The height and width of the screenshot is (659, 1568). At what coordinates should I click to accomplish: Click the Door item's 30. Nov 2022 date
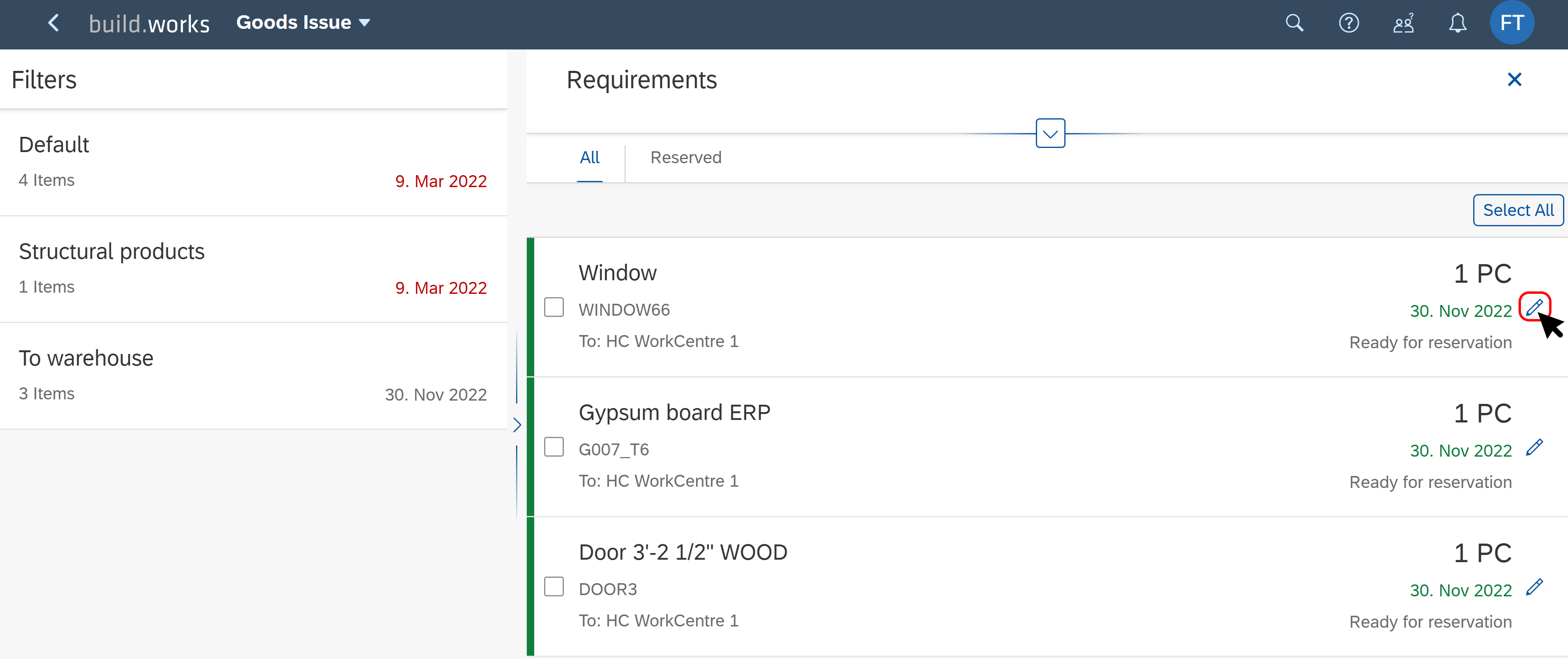1461,591
